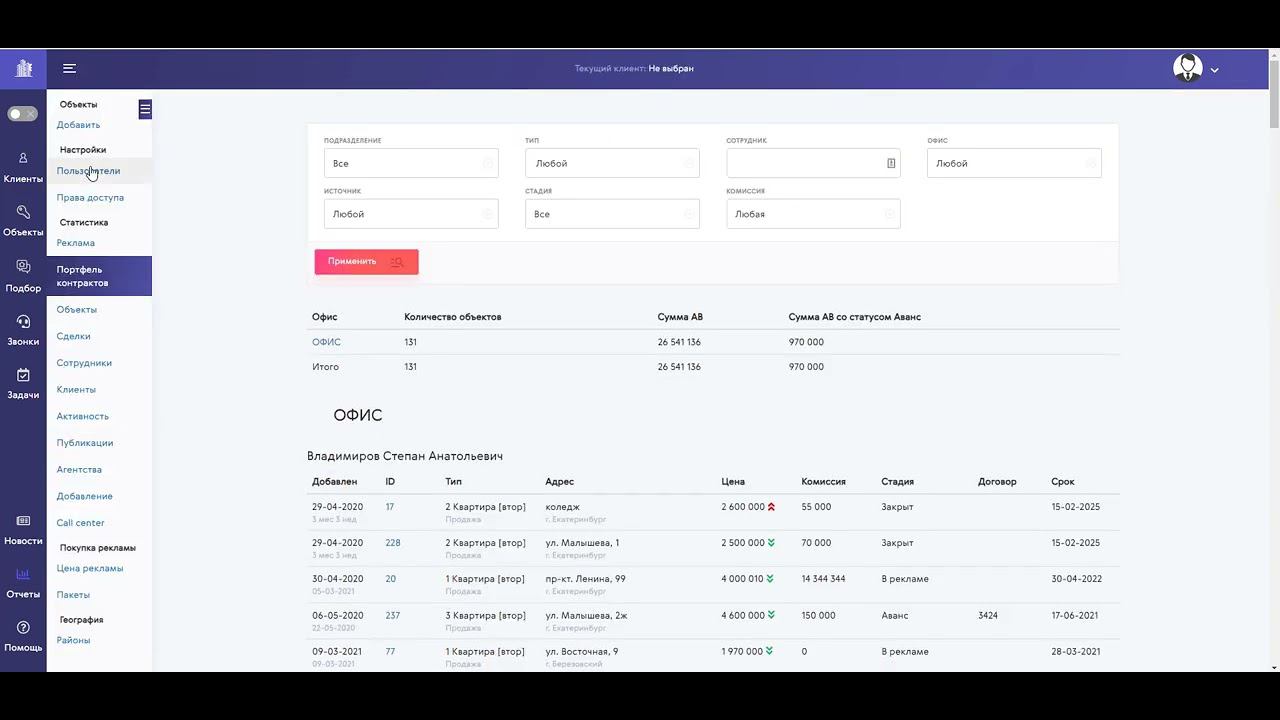Open the Сделки menu item
The height and width of the screenshot is (720, 1280).
tap(74, 337)
